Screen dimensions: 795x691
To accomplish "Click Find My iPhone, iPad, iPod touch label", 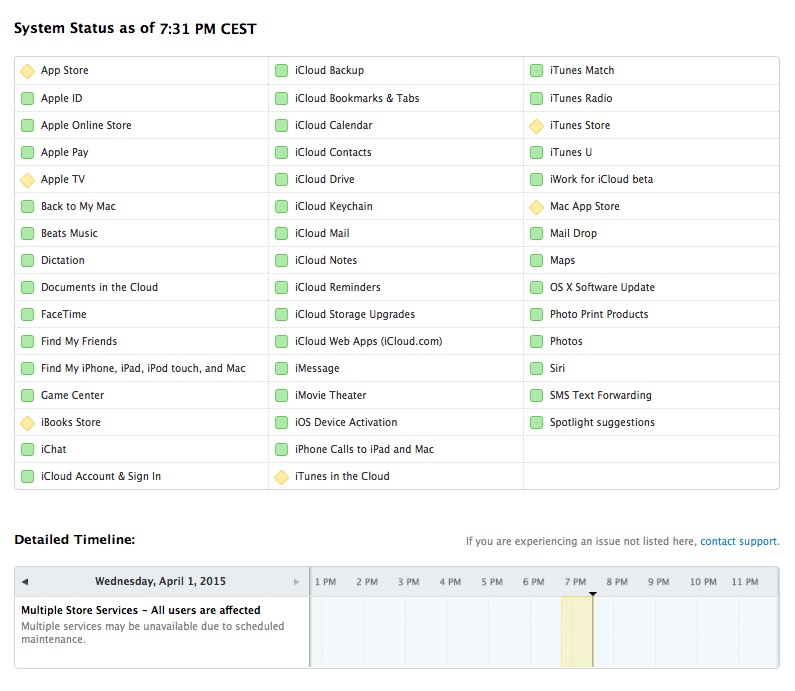I will coord(143,369).
